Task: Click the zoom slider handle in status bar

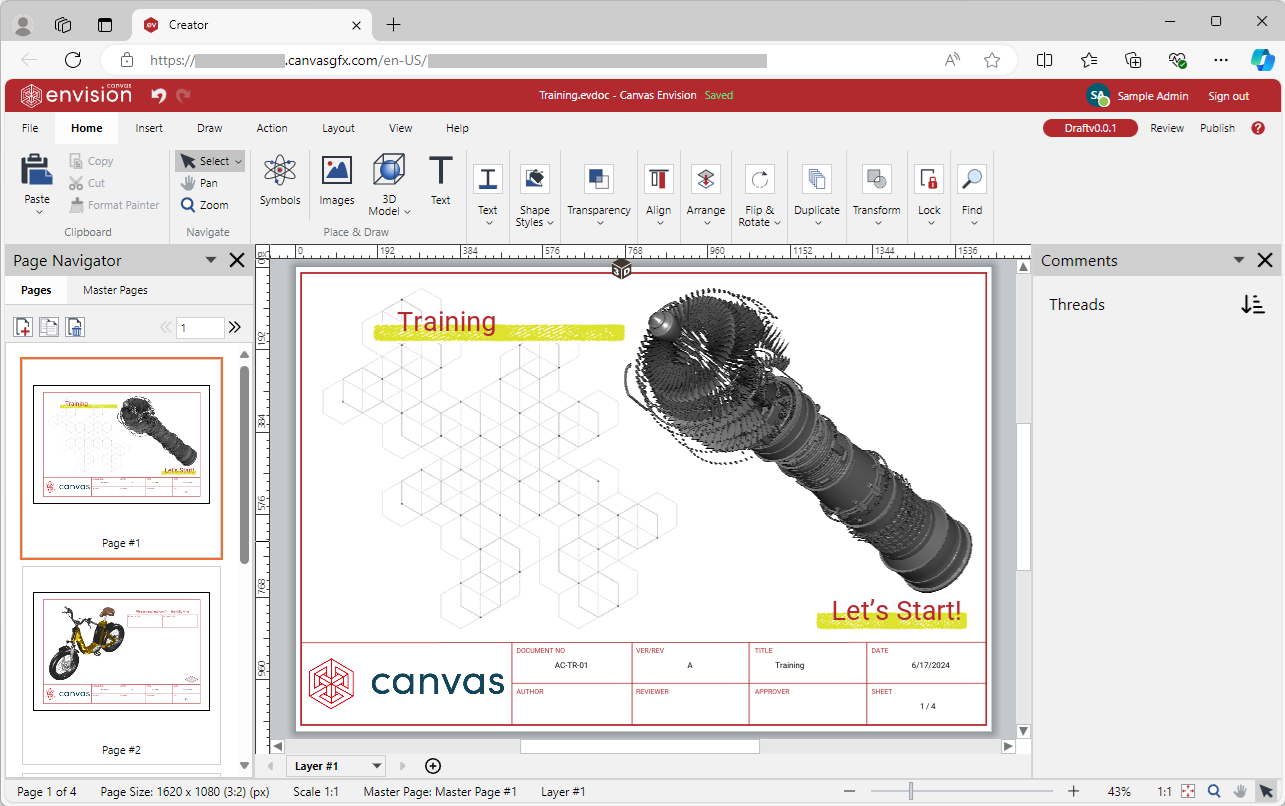Action: [910, 791]
